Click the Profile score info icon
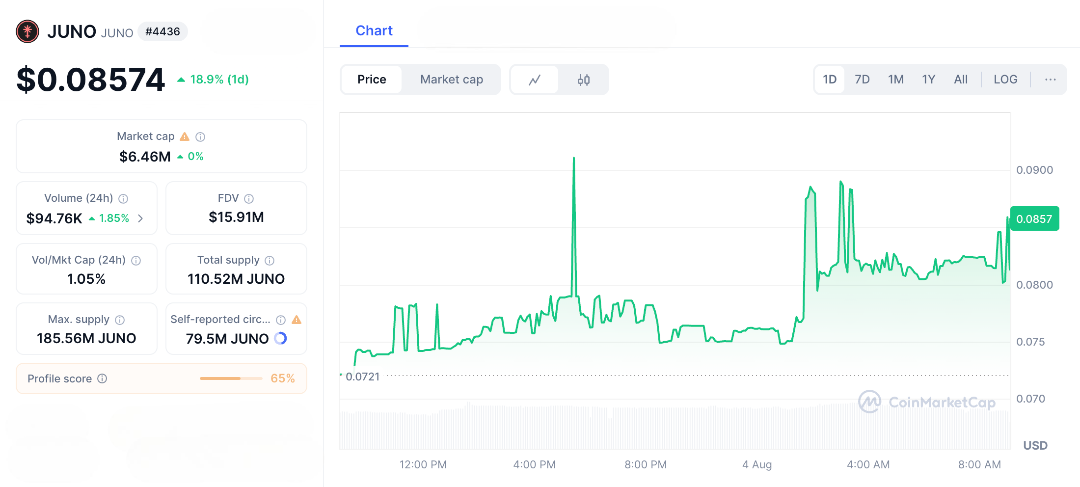 click(x=102, y=379)
